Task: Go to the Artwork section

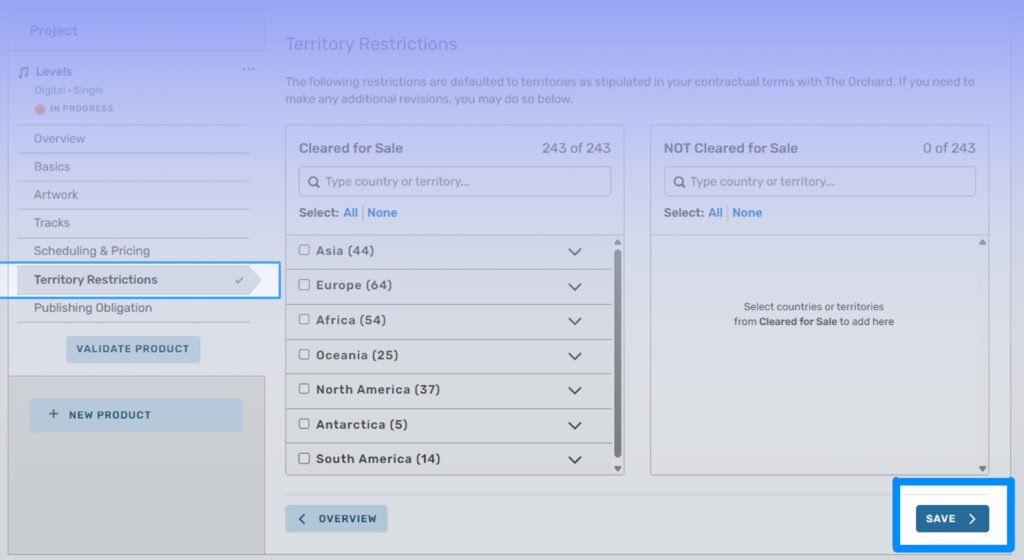Action: click(56, 195)
